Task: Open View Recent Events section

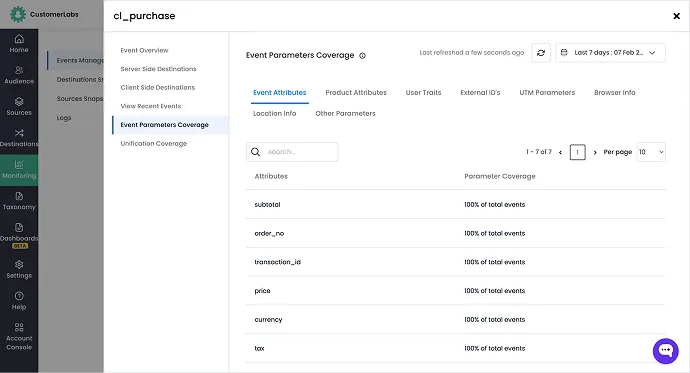Action: [x=151, y=106]
